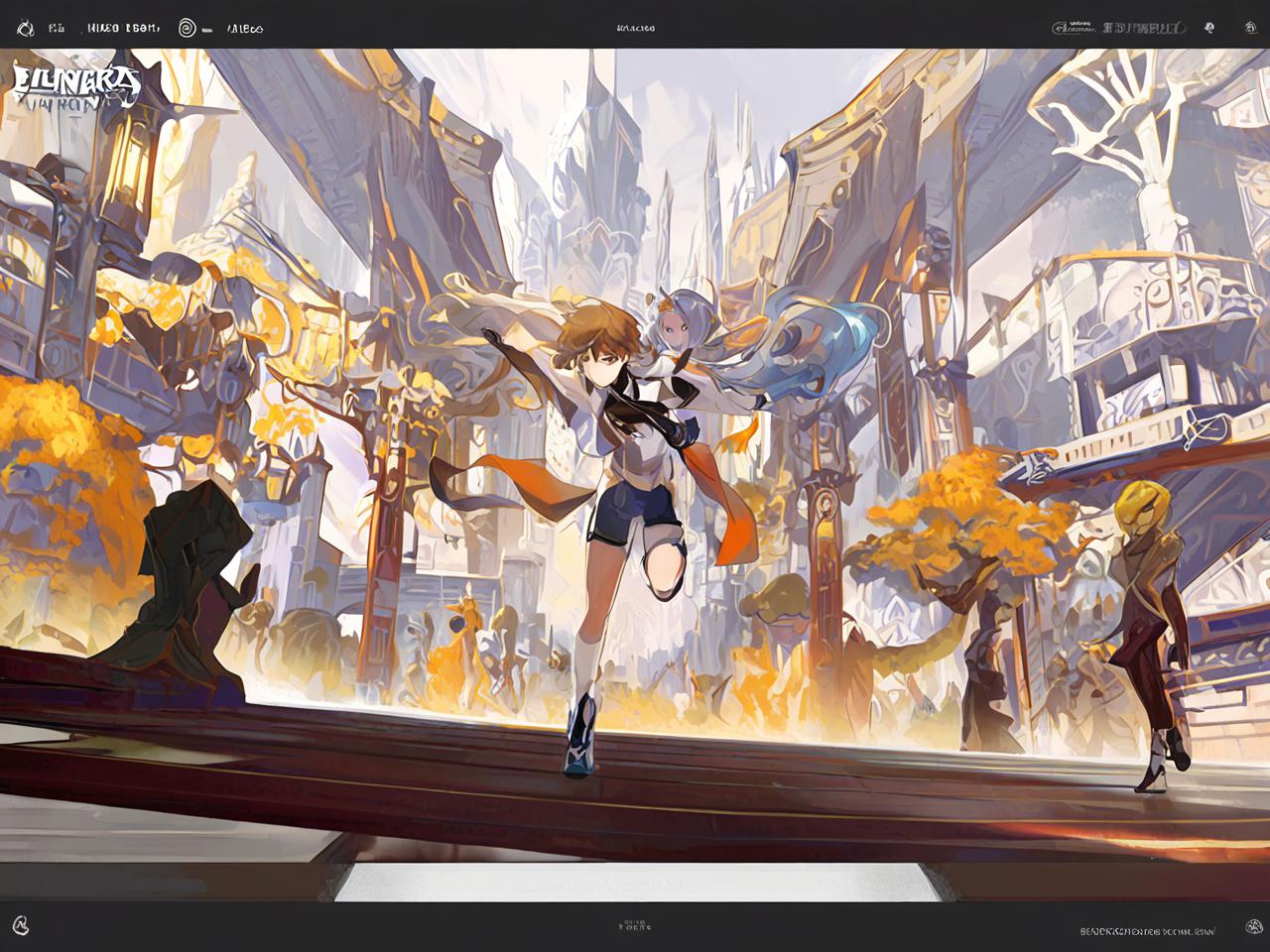
Task: Click the small centered text in the bottom bar
Action: point(635,925)
